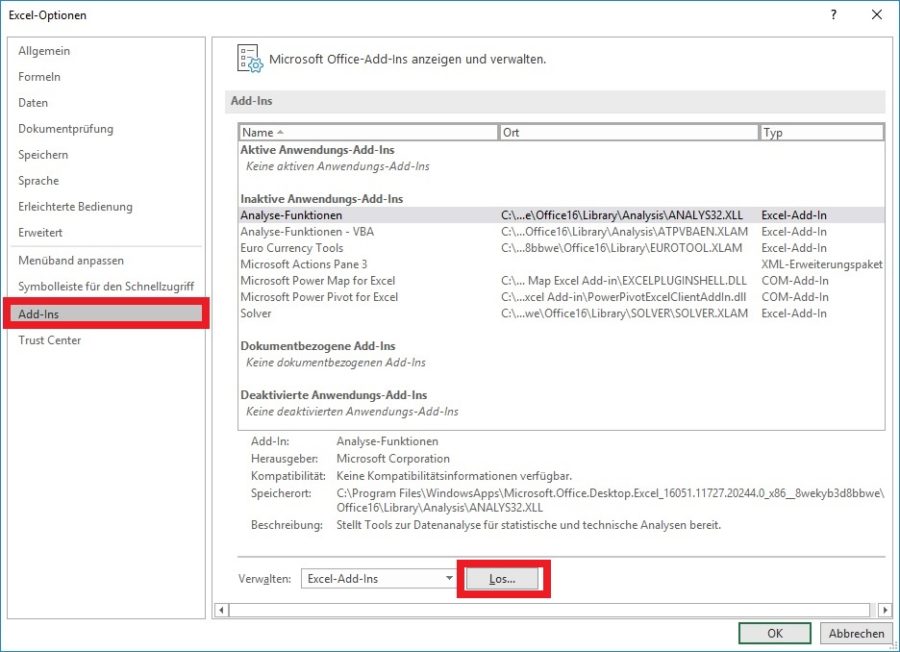Select the Euro Currency Tools add-in
The image size is (900, 652).
click(291, 247)
